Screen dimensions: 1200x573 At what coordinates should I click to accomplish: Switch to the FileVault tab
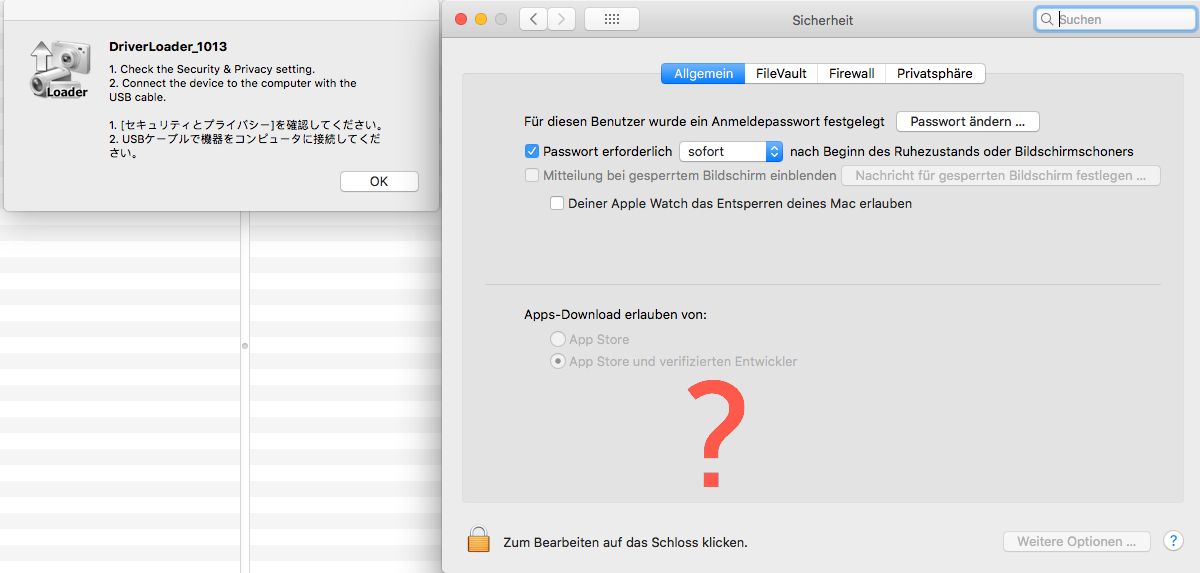pyautogui.click(x=781, y=74)
